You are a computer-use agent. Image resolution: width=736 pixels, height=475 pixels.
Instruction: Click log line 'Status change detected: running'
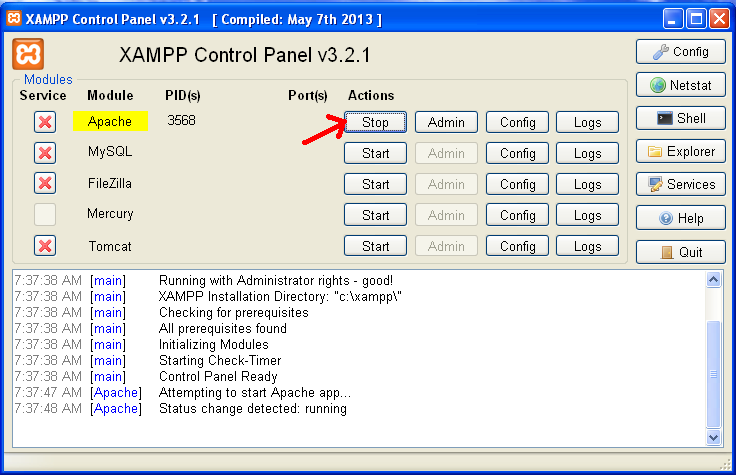point(253,408)
